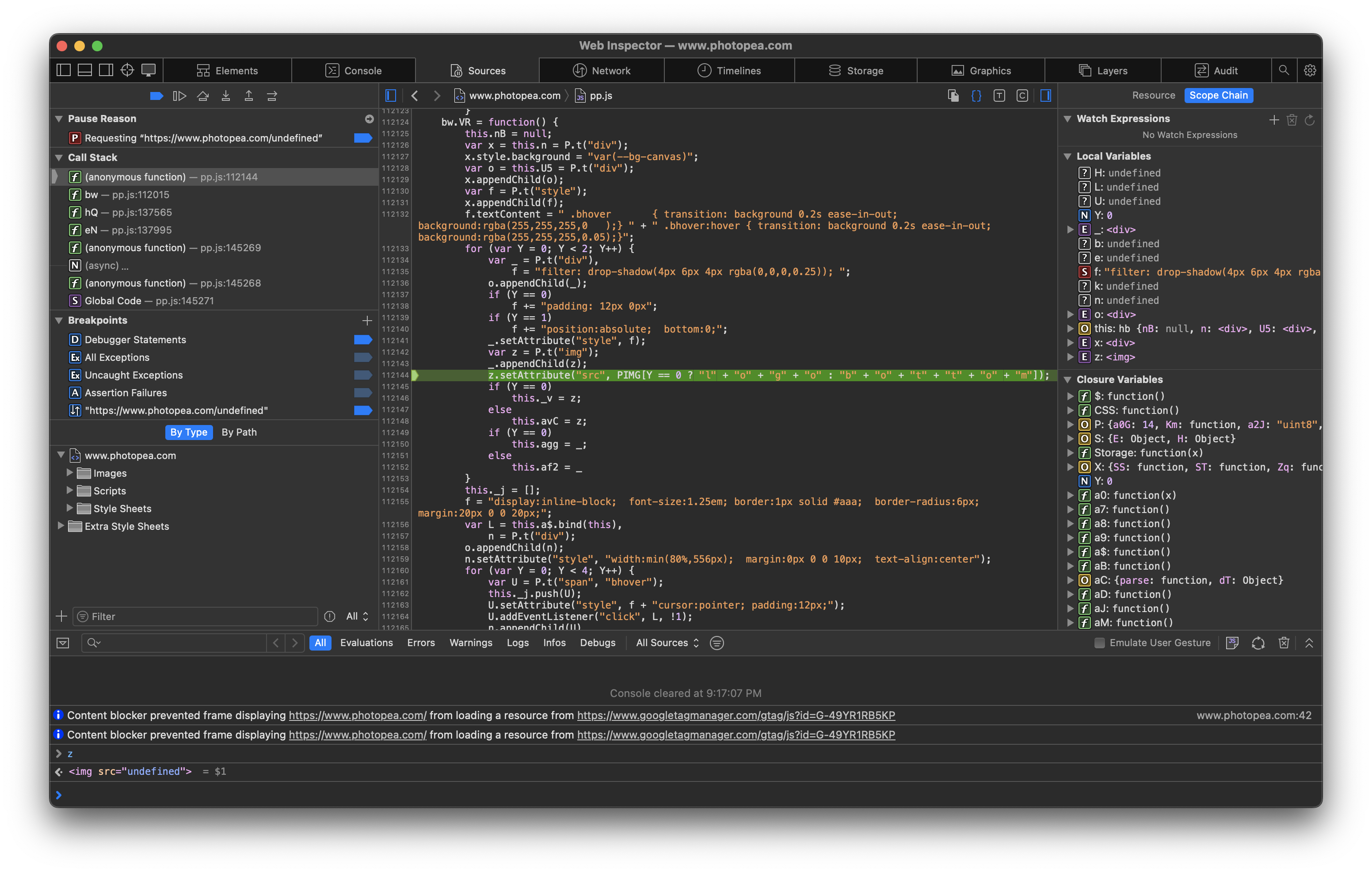Click the Step Out debugger icon
This screenshot has height=873, width=1372.
coord(249,96)
